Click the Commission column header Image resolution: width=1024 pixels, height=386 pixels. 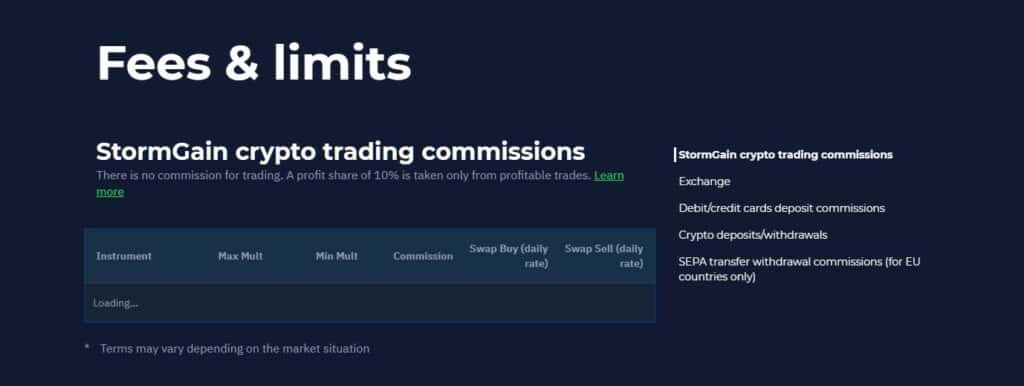tap(423, 256)
